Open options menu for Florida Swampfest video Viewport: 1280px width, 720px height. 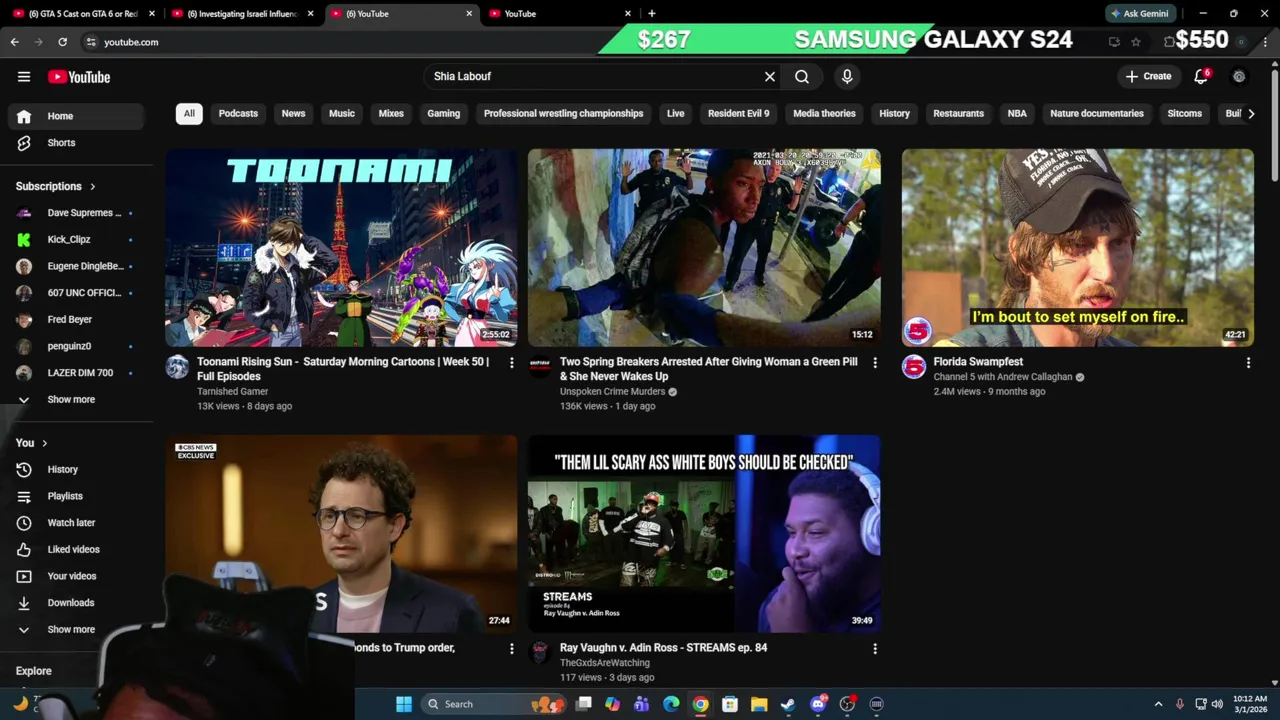pyautogui.click(x=1248, y=363)
